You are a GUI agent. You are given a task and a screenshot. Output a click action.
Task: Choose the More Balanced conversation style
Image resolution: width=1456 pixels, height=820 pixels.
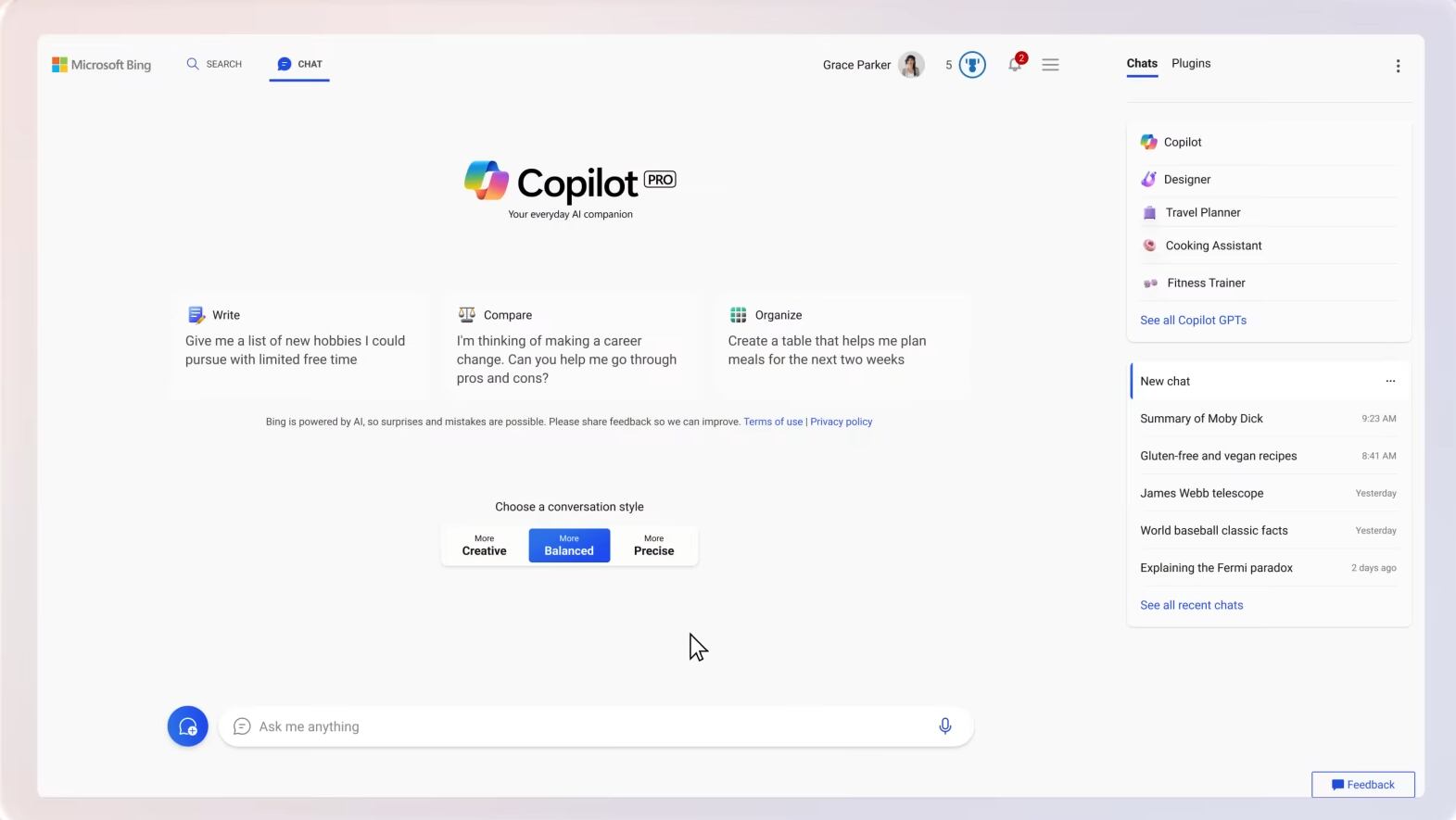coord(569,546)
